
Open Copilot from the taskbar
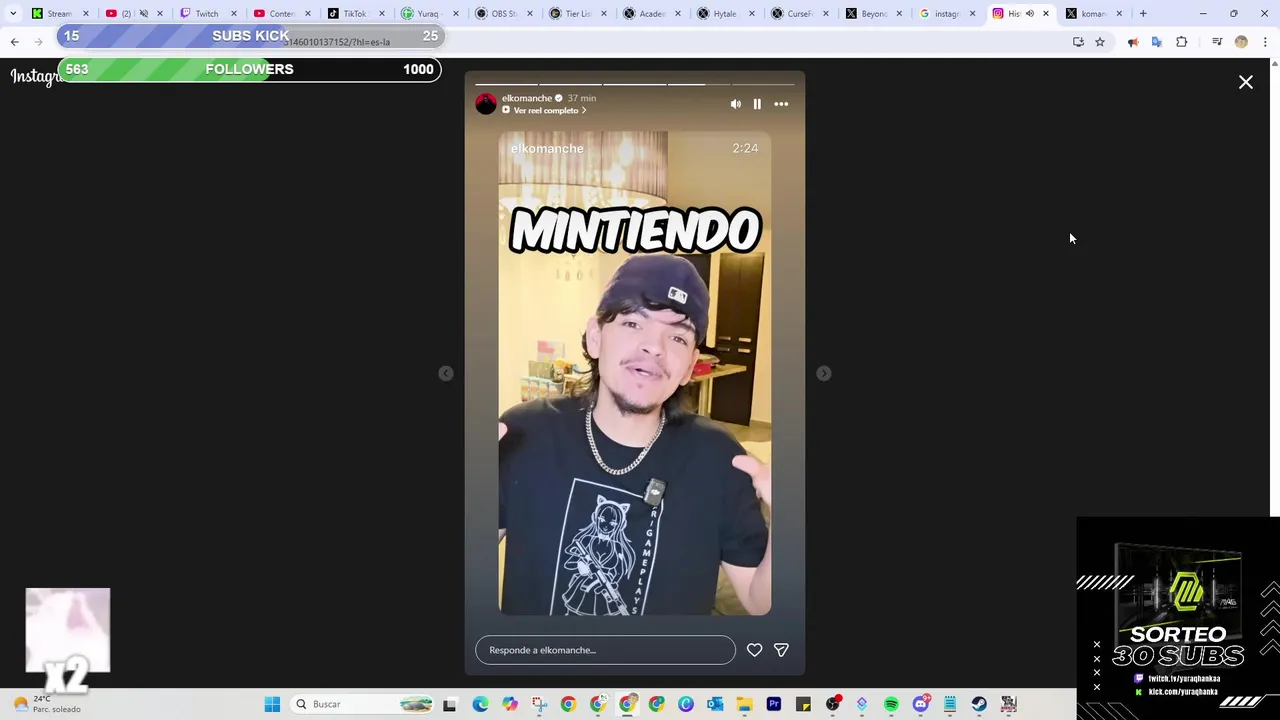510,704
